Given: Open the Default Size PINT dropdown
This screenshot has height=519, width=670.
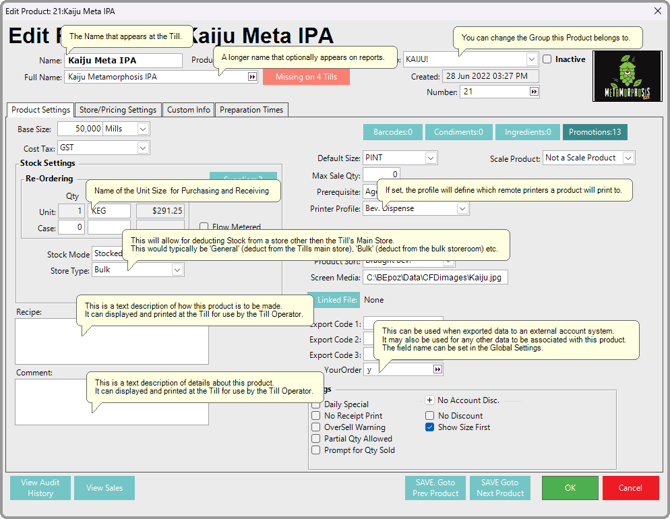Looking at the screenshot, I should coord(430,158).
